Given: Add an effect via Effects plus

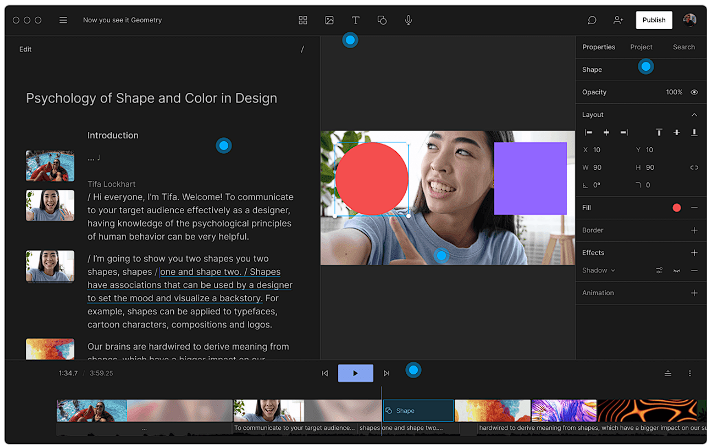Looking at the screenshot, I should tap(694, 253).
